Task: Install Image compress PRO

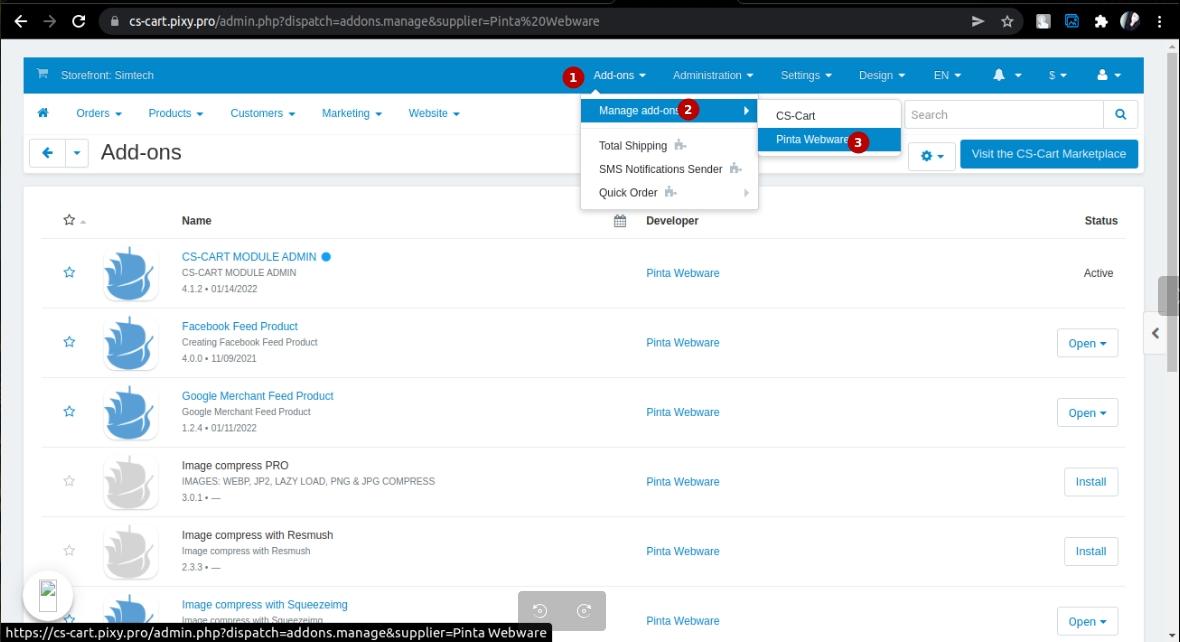Action: pyautogui.click(x=1090, y=482)
